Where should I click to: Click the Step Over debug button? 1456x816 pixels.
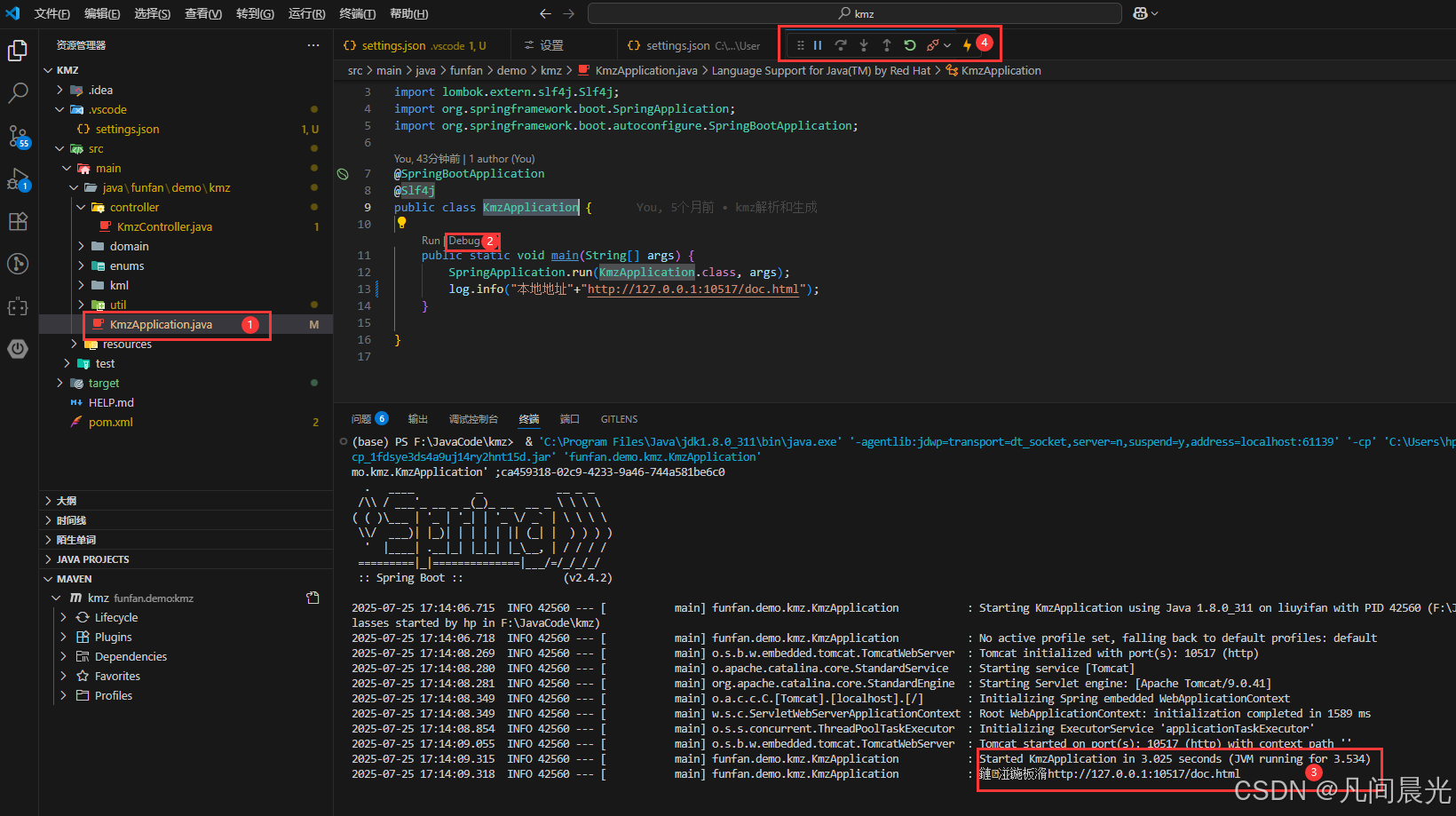(841, 45)
